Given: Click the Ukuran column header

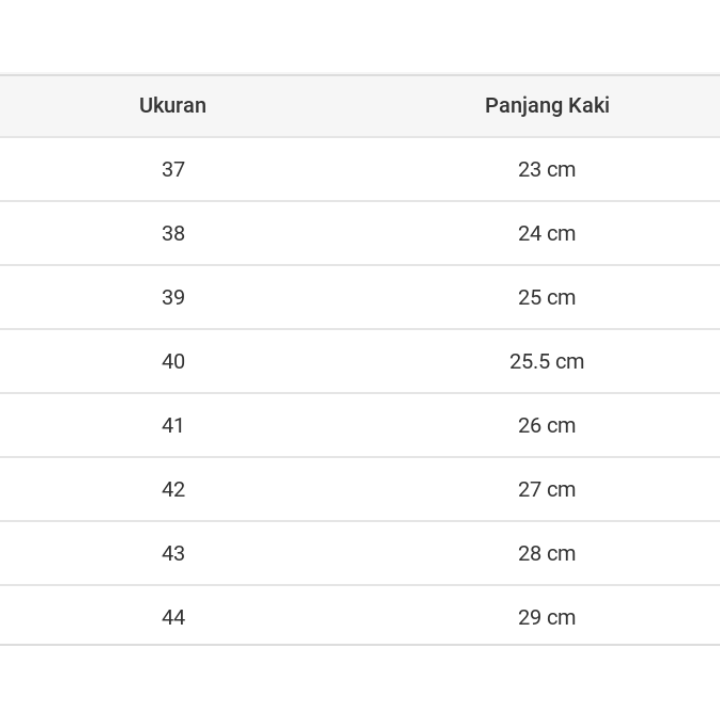Looking at the screenshot, I should tap(173, 105).
